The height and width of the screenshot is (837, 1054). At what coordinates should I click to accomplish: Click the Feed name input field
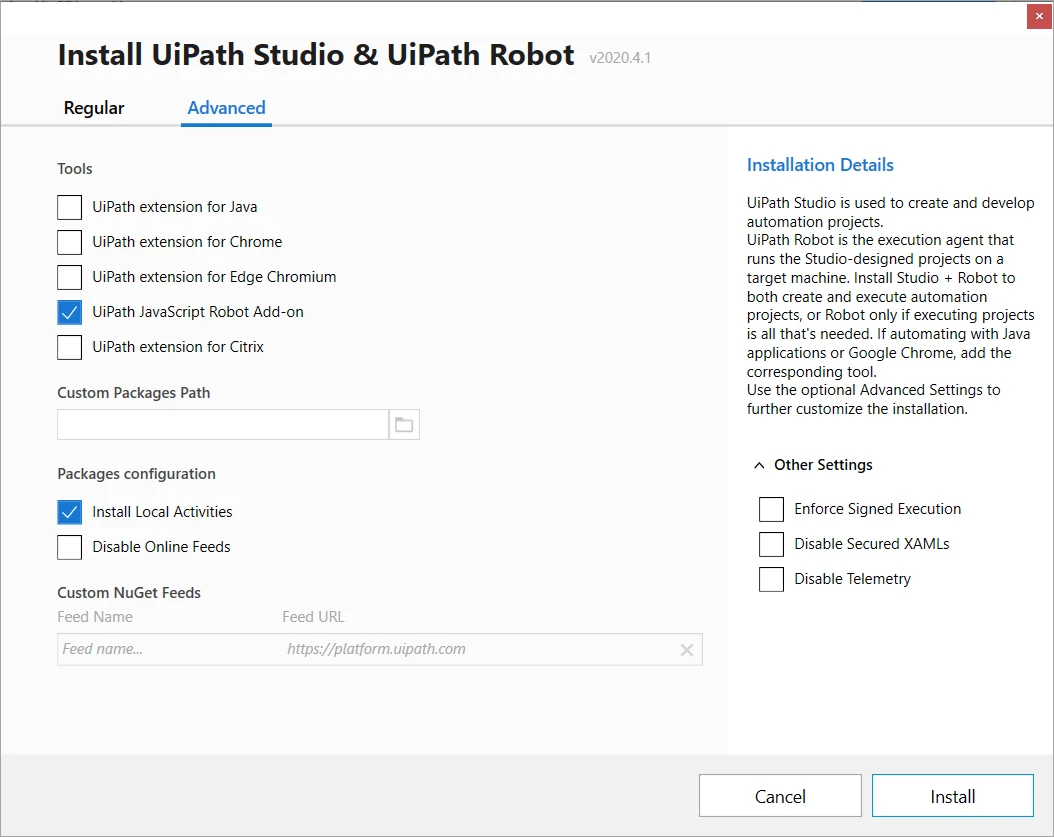point(168,649)
